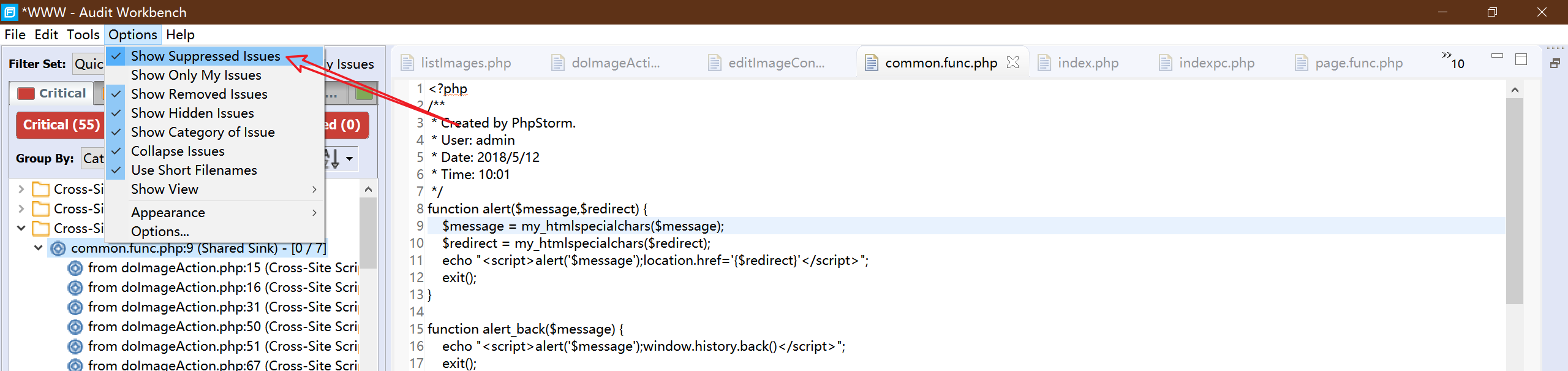Close the Options menu via menu bar
The width and height of the screenshot is (1568, 371).
click(x=133, y=34)
